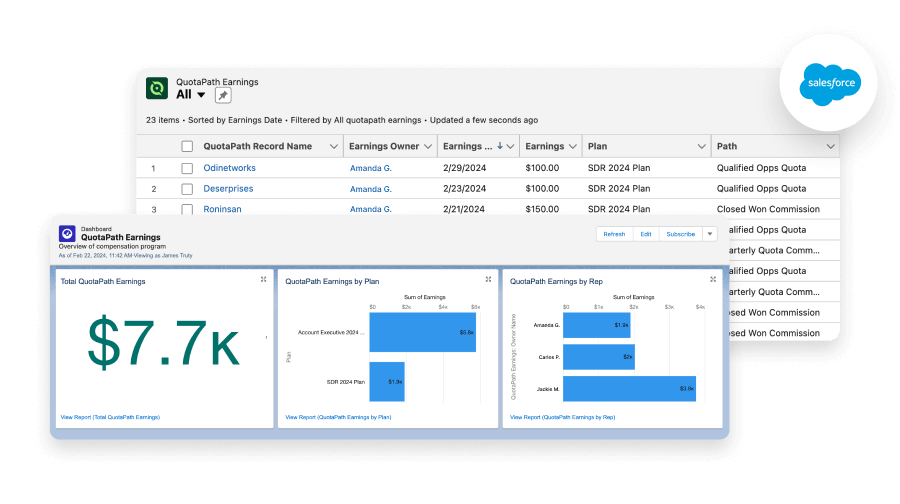Click the 2/23/2024 earnings date cell
900x504 pixels.
(464, 189)
